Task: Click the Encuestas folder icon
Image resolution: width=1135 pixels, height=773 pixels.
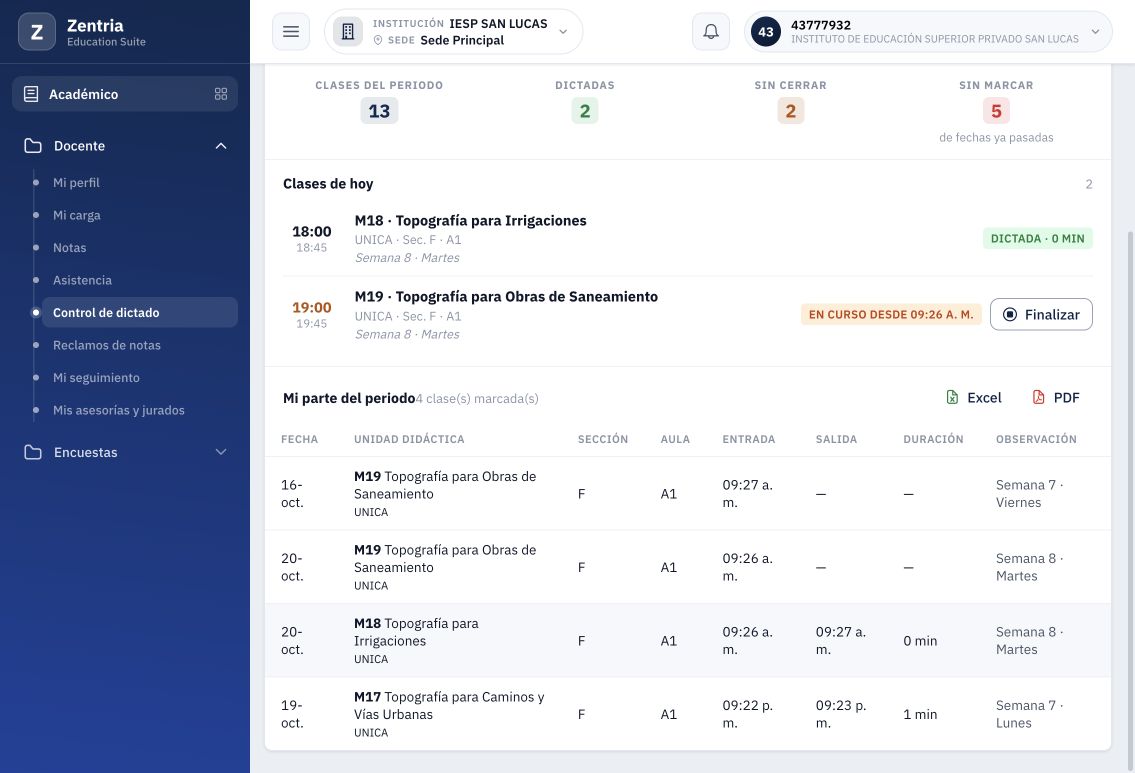Action: 33,452
